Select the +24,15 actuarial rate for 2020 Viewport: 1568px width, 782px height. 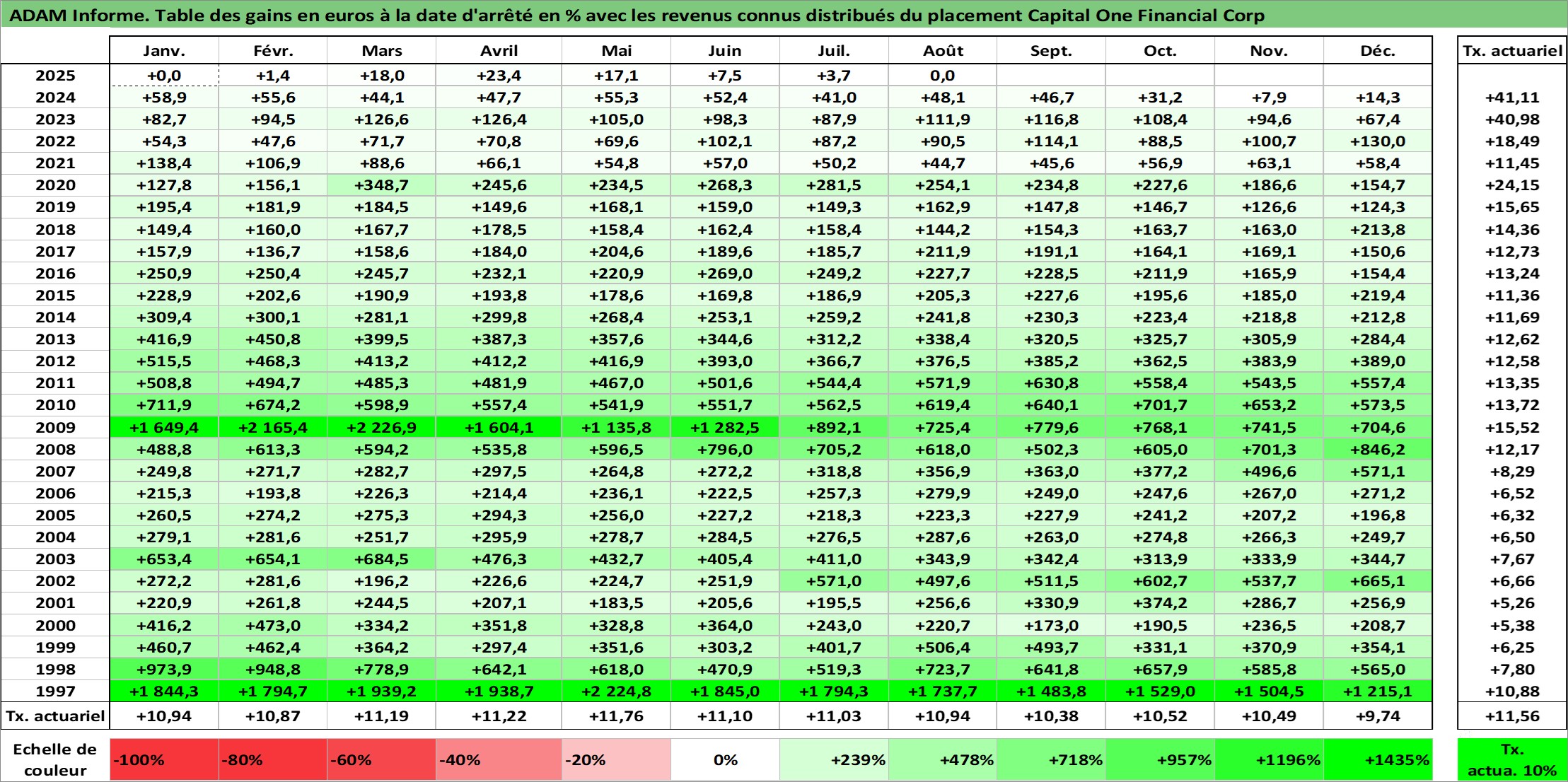click(1512, 185)
